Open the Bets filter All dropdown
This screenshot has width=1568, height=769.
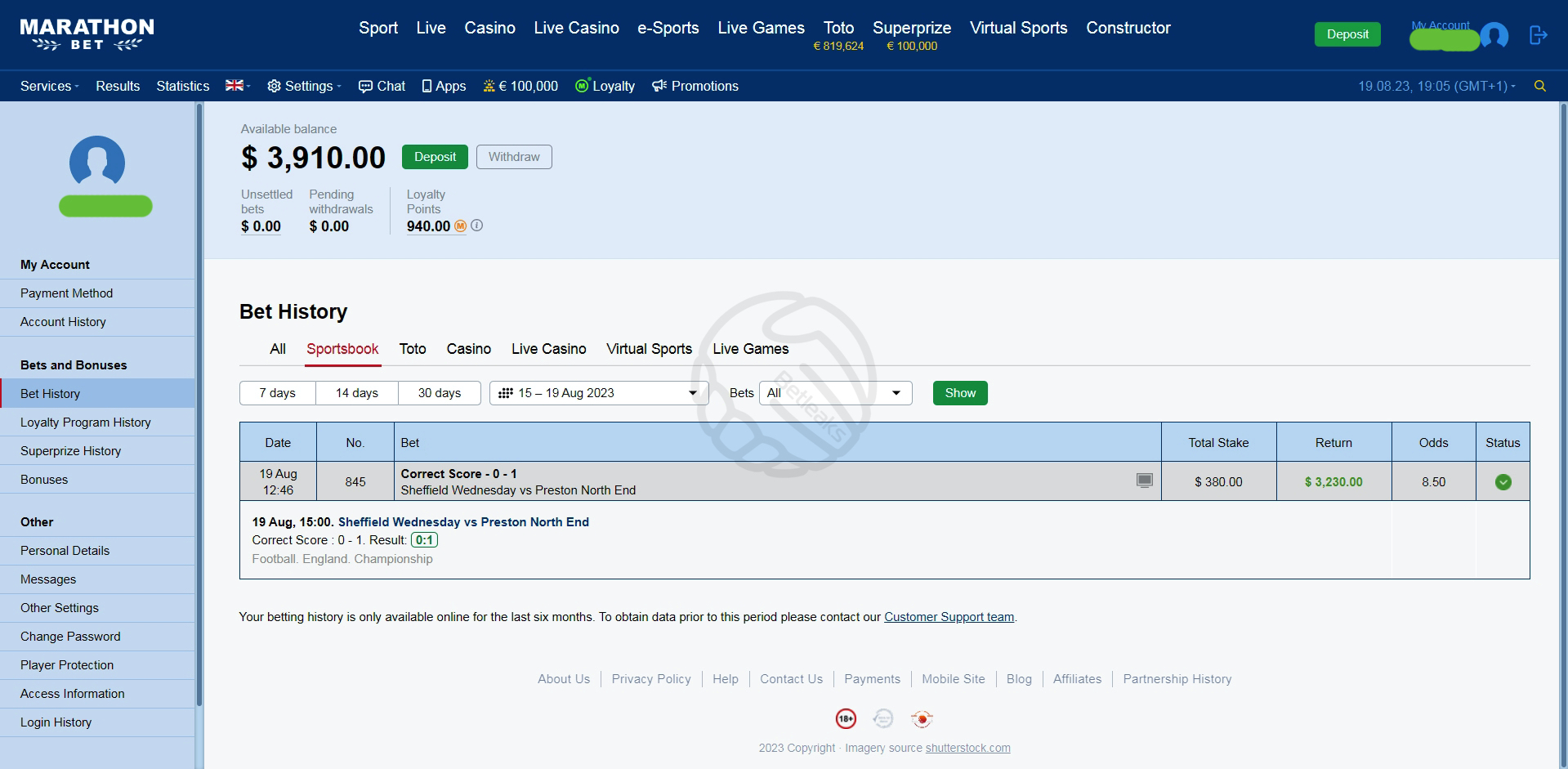coord(835,393)
